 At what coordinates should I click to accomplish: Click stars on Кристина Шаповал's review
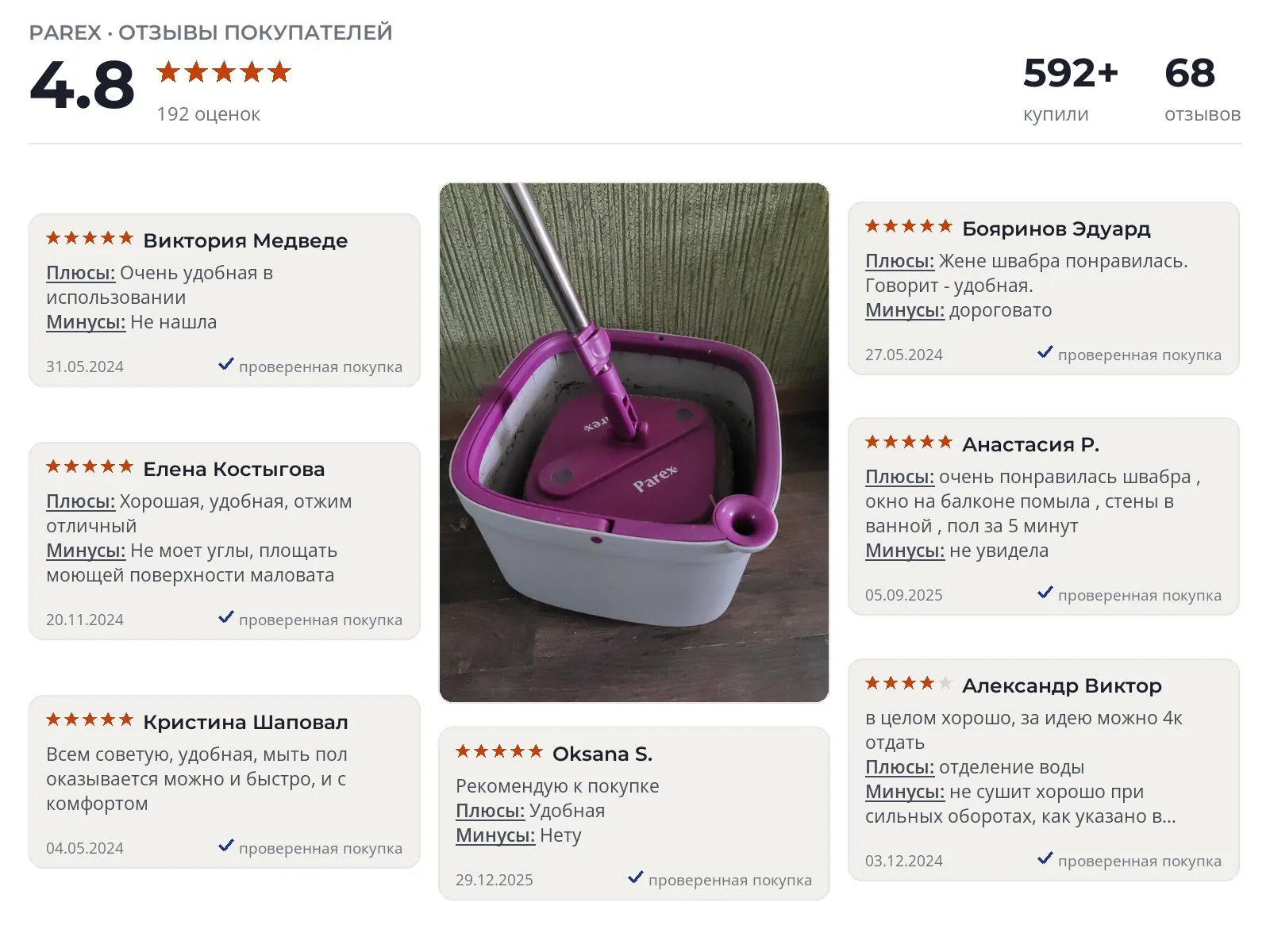tap(90, 720)
